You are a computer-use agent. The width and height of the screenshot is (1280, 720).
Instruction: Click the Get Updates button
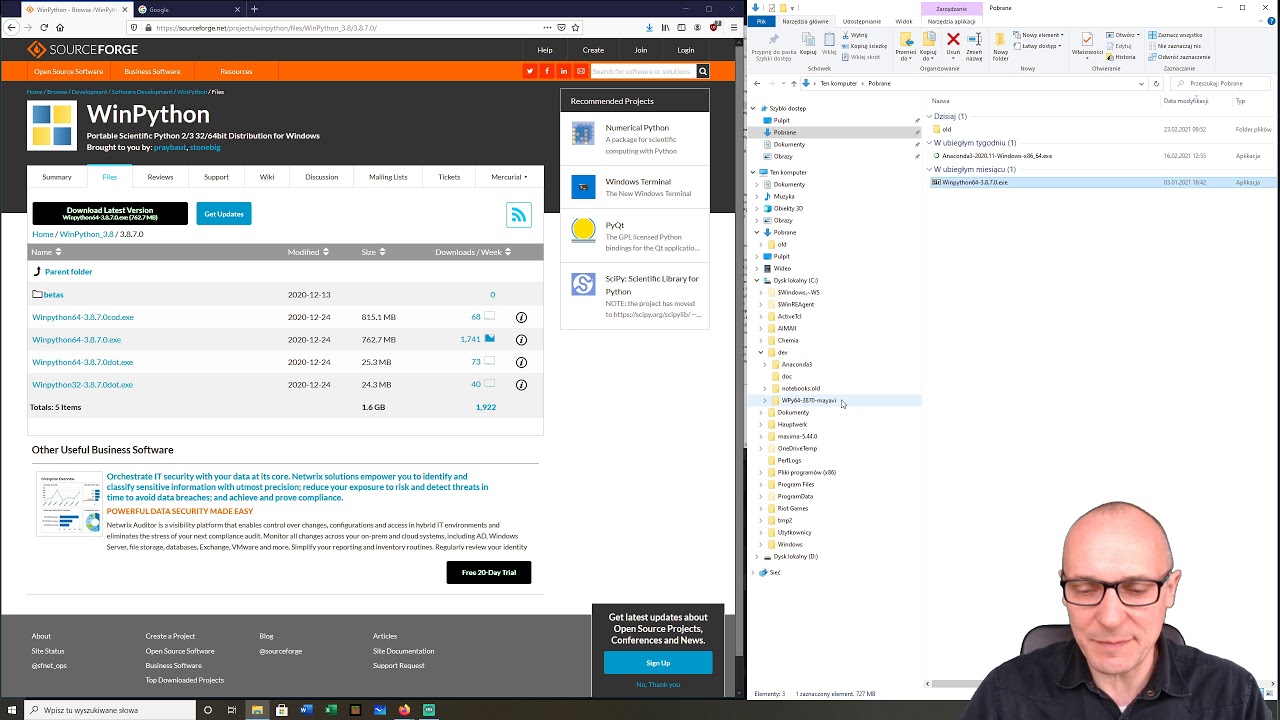[x=224, y=213]
